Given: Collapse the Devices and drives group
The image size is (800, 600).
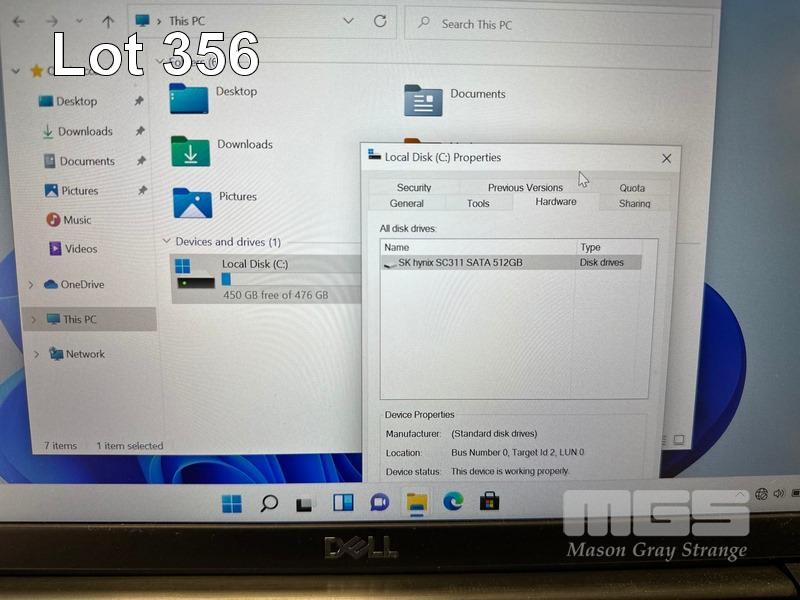Looking at the screenshot, I should point(167,242).
